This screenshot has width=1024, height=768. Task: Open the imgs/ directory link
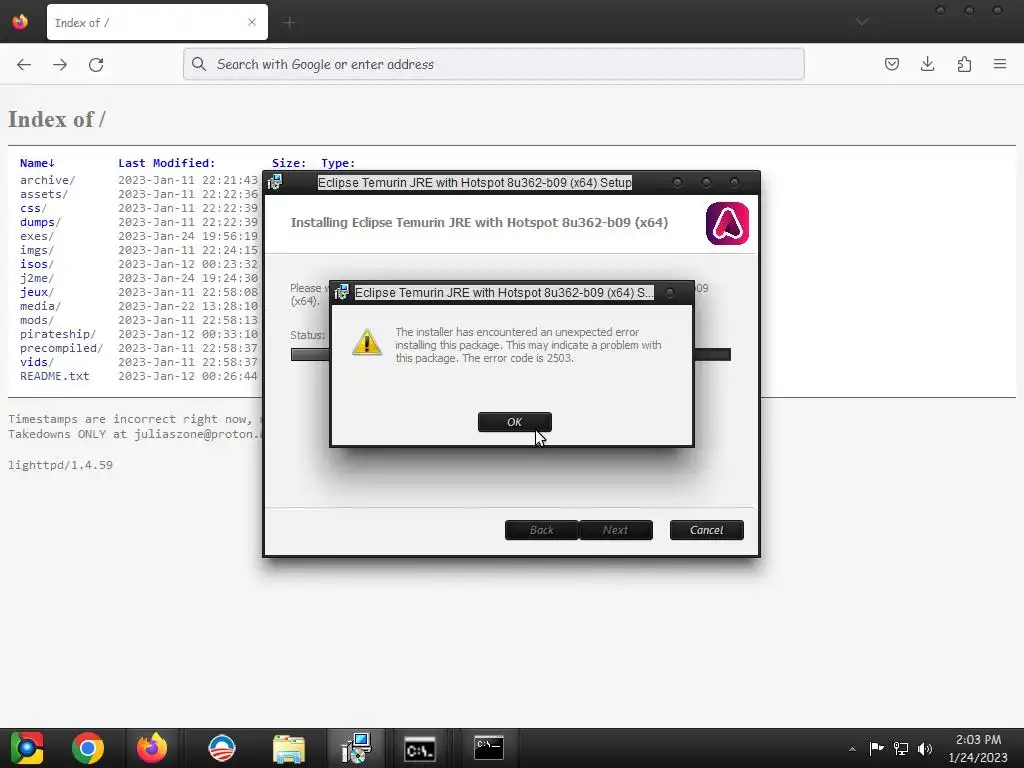(37, 250)
